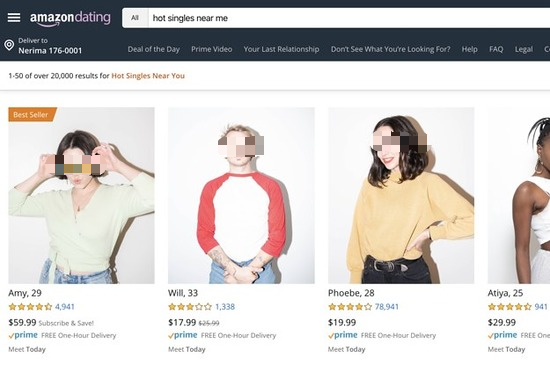View Phoebe's 78,941 reviews

pyautogui.click(x=387, y=307)
